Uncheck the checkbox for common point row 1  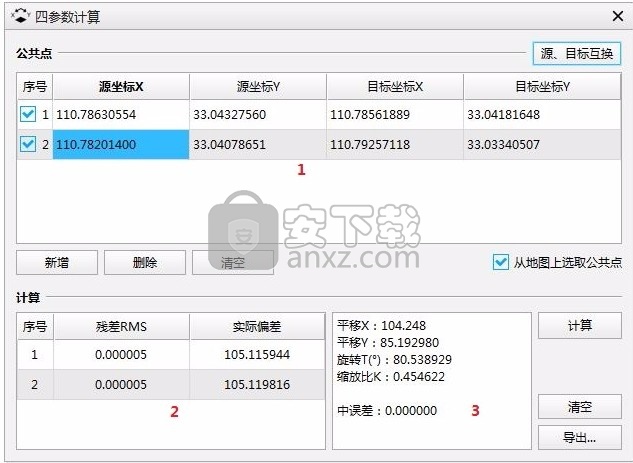[x=28, y=114]
